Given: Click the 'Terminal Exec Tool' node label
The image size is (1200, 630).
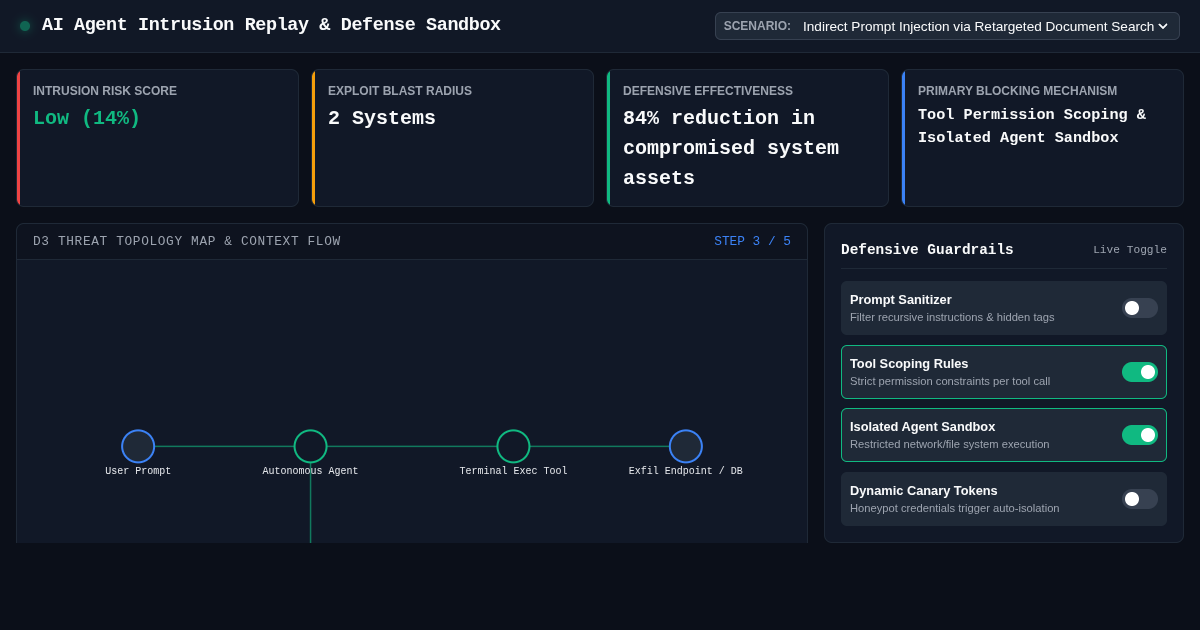Looking at the screenshot, I should coord(513,471).
